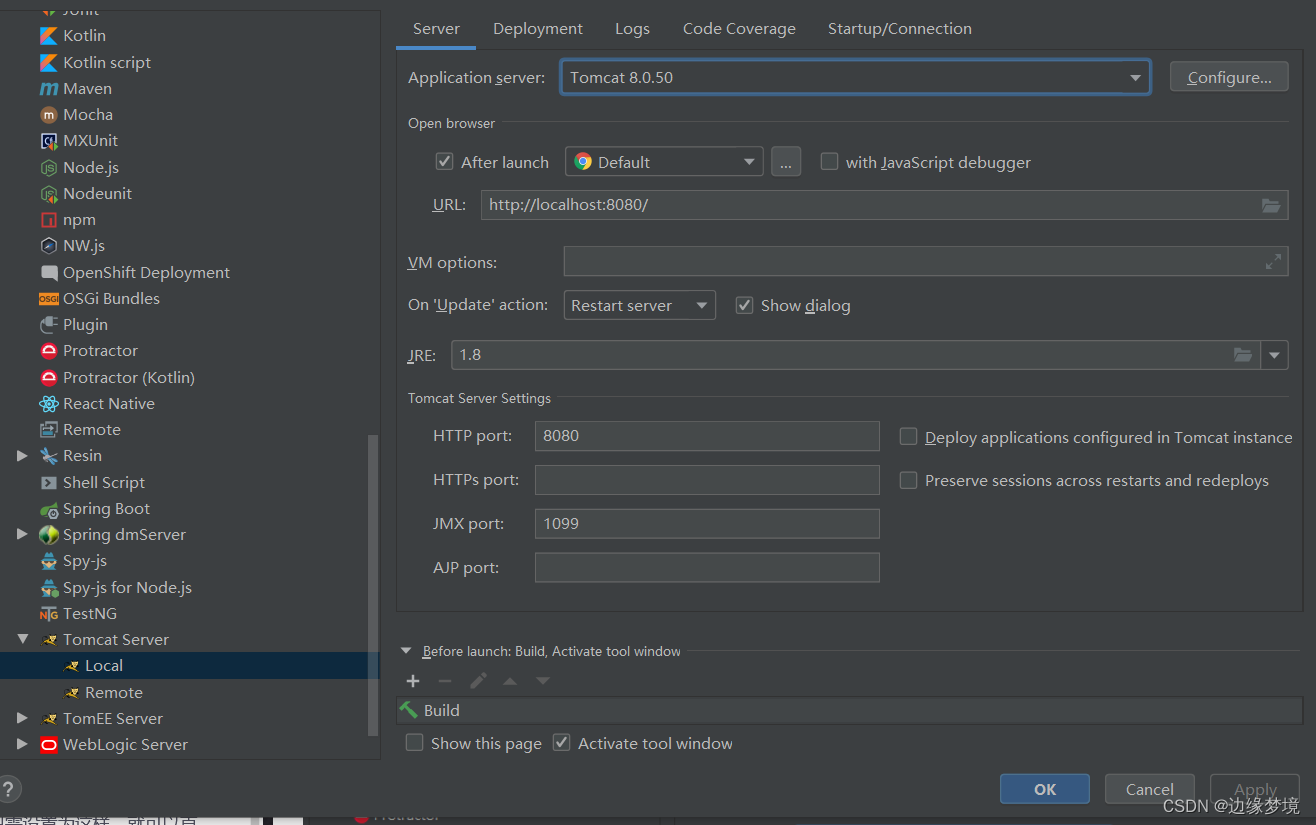Click the React Native icon
The image size is (1316, 825).
49,404
